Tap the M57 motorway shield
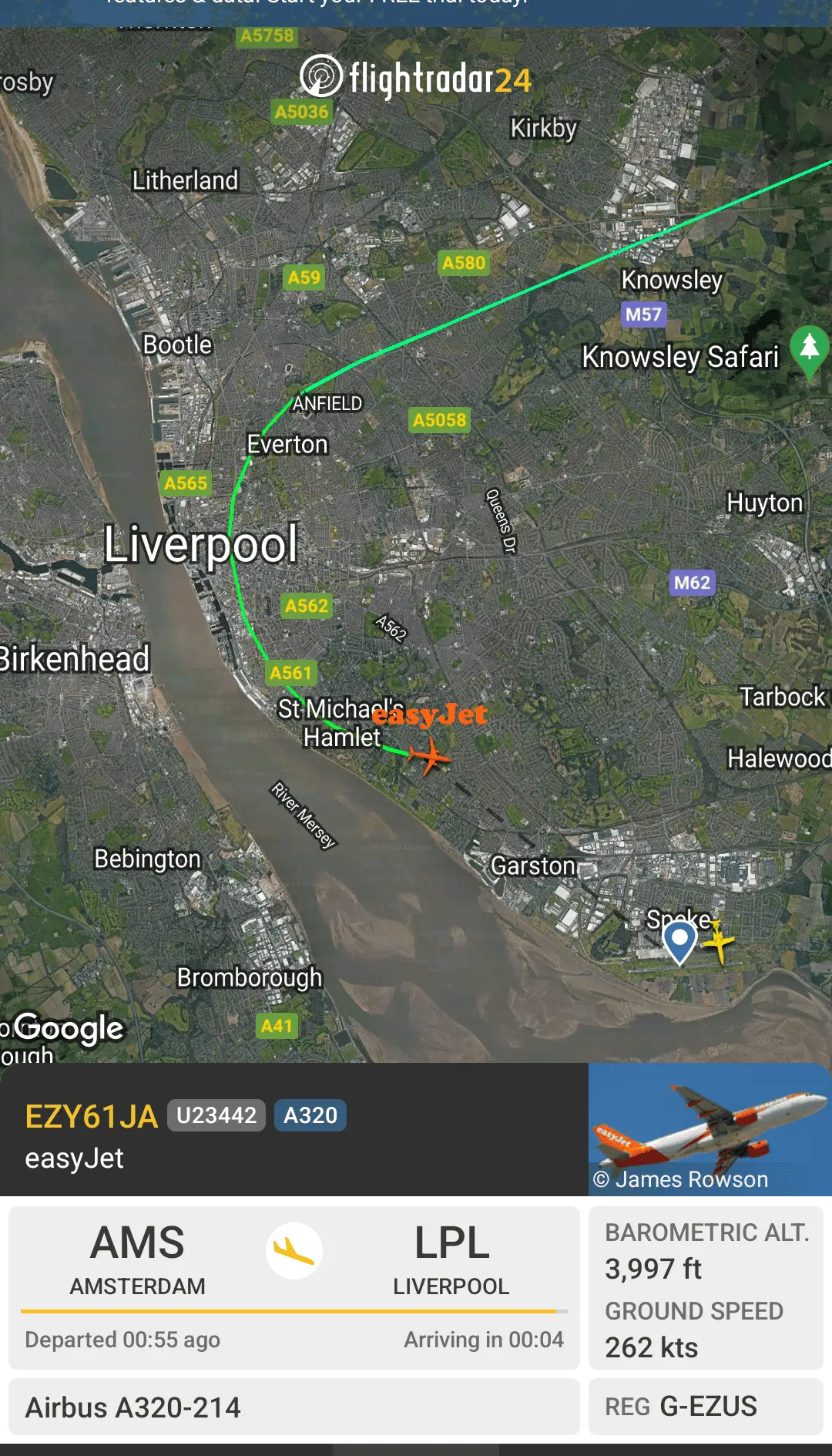Viewport: 832px width, 1456px height. [x=643, y=314]
